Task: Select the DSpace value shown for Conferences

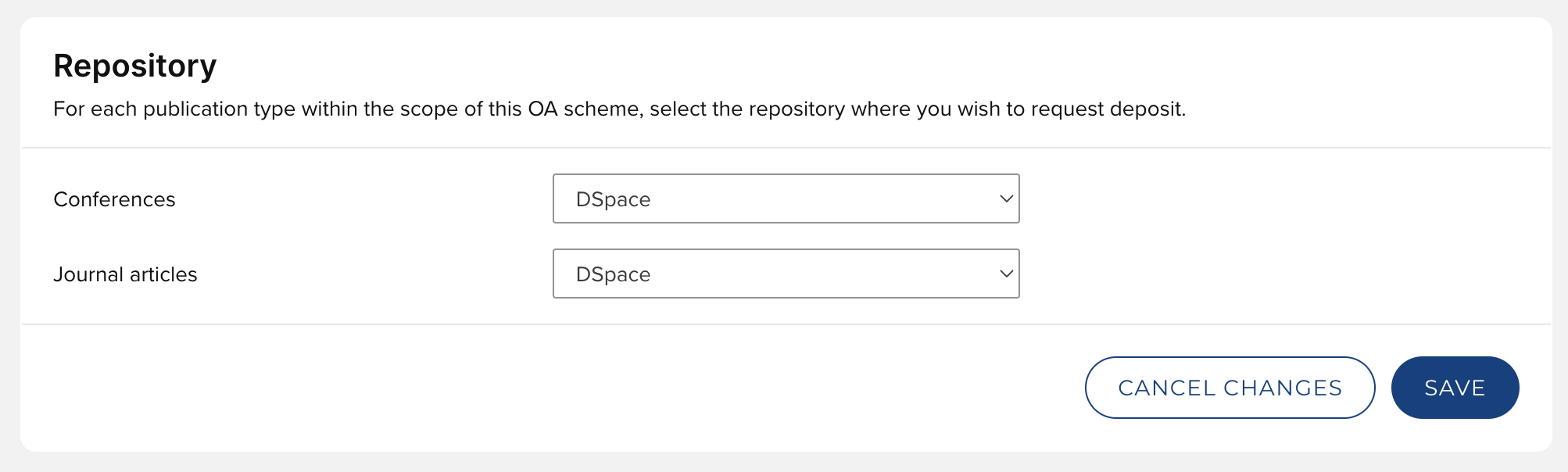Action: click(x=613, y=199)
